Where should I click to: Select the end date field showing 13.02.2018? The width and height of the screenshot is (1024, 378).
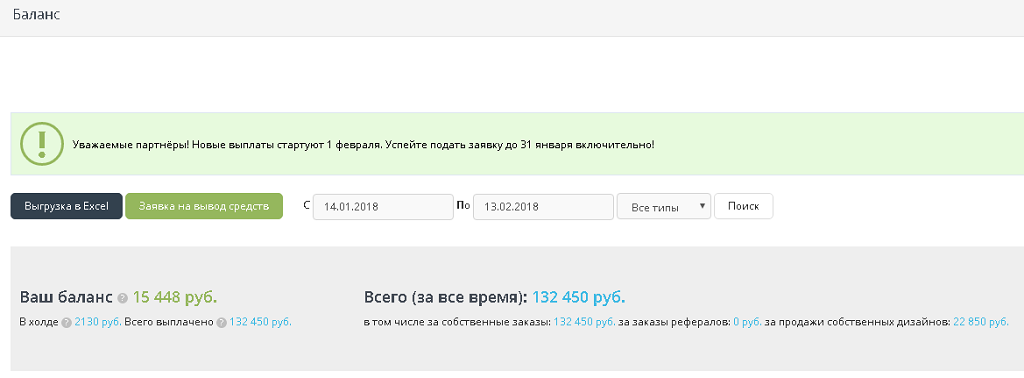[543, 207]
